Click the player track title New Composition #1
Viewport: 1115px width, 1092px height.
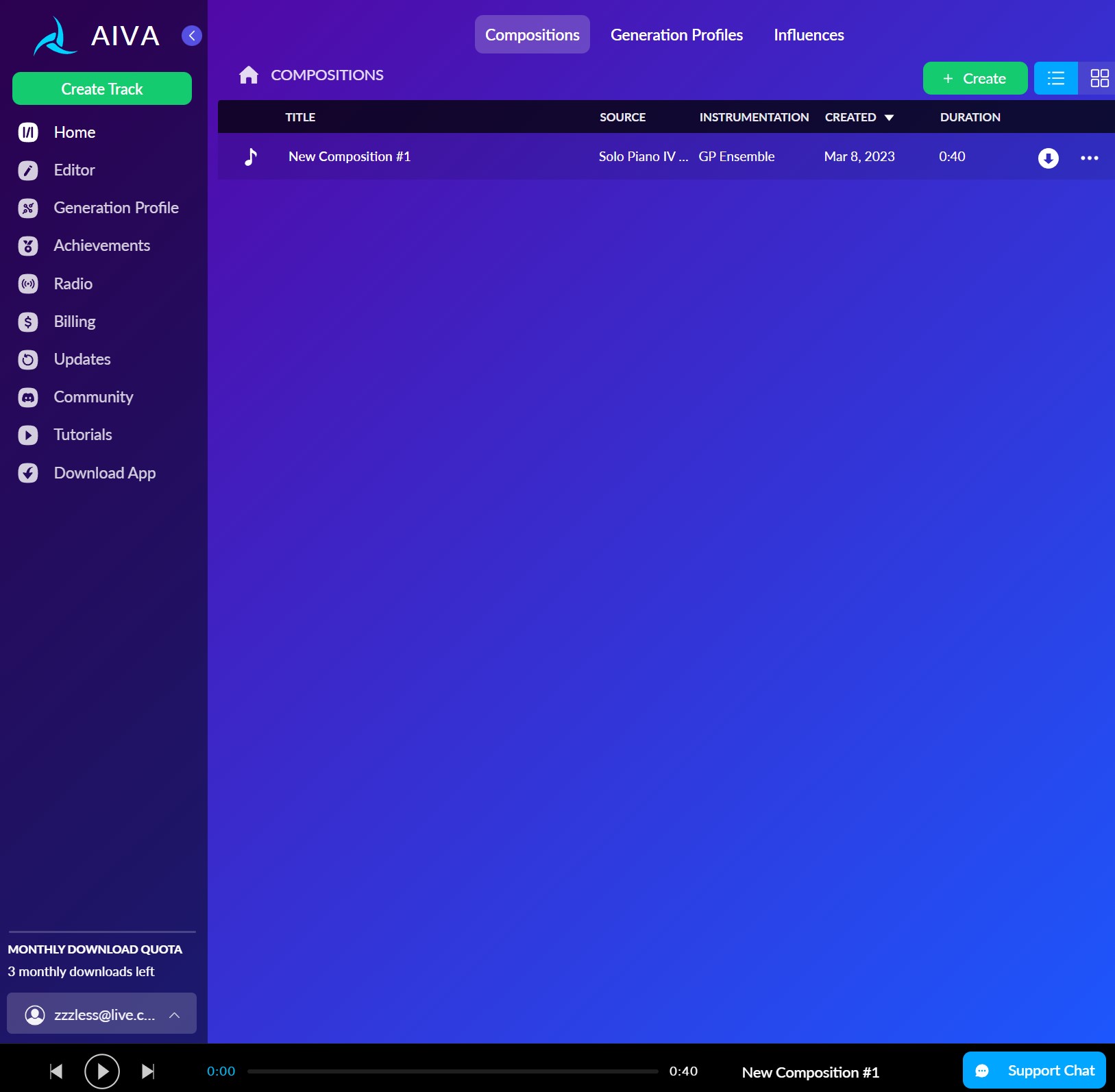coord(810,1072)
